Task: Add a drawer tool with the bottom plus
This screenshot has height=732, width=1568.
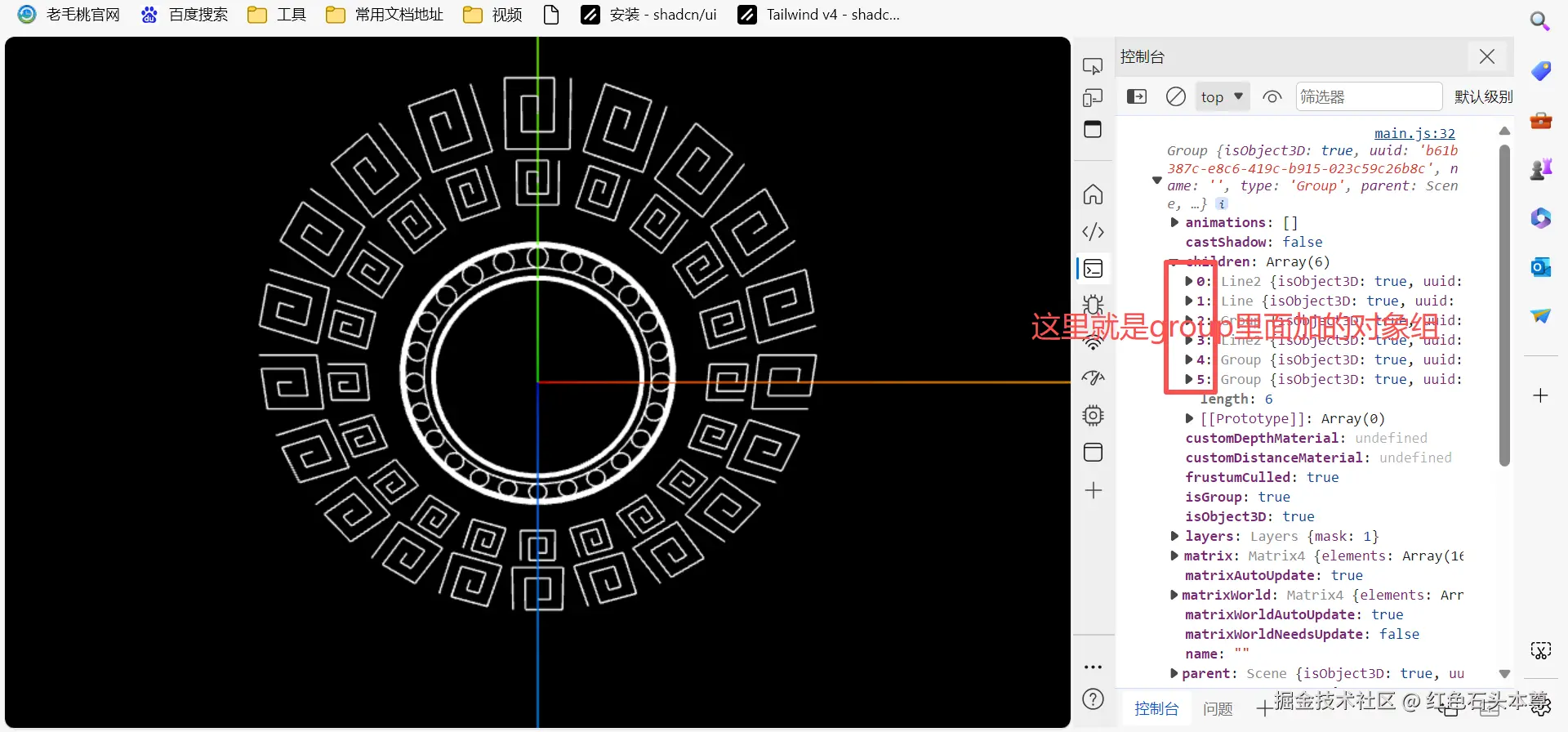Action: [1264, 708]
